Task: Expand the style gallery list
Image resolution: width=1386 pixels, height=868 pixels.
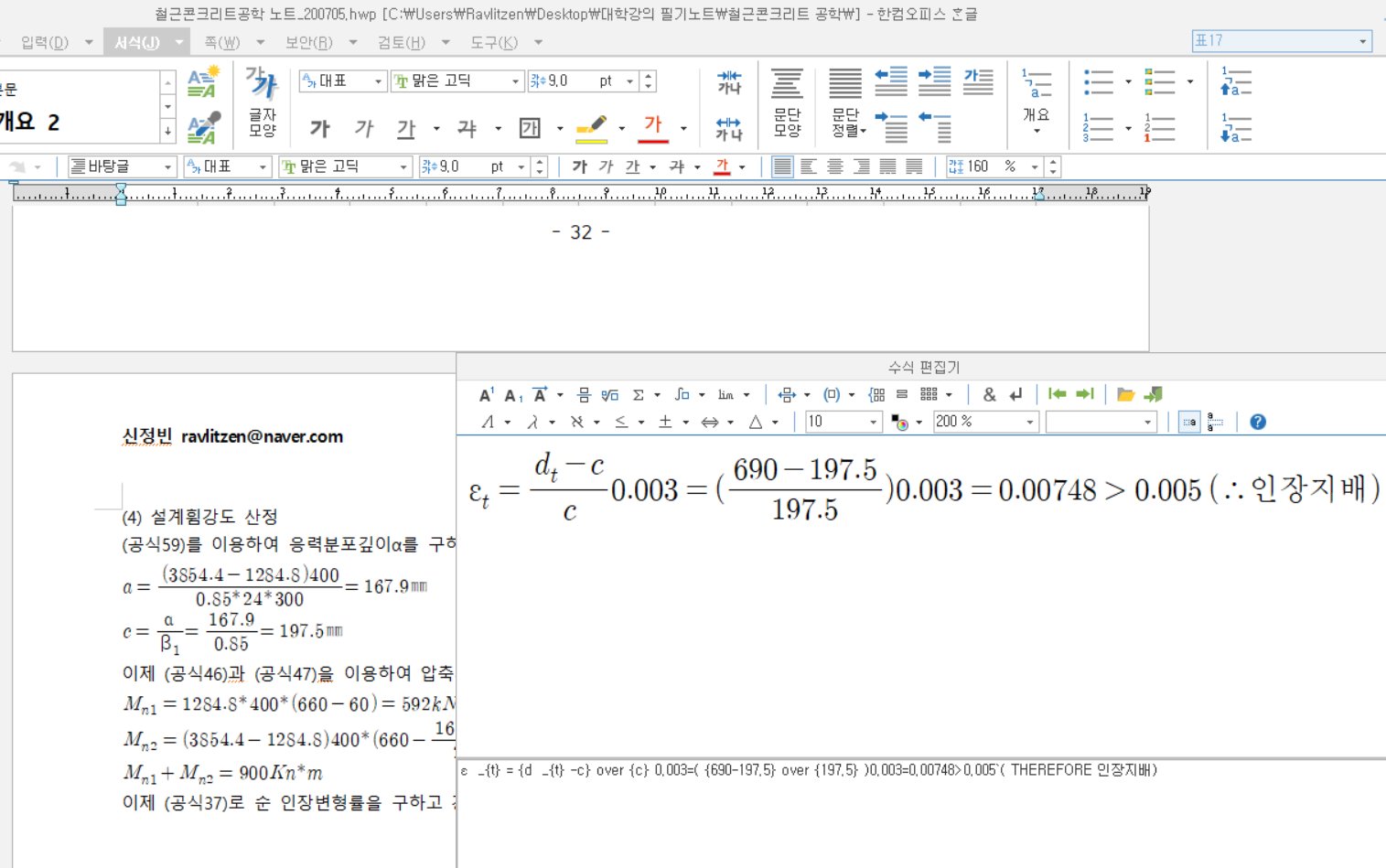Action: coord(167,132)
